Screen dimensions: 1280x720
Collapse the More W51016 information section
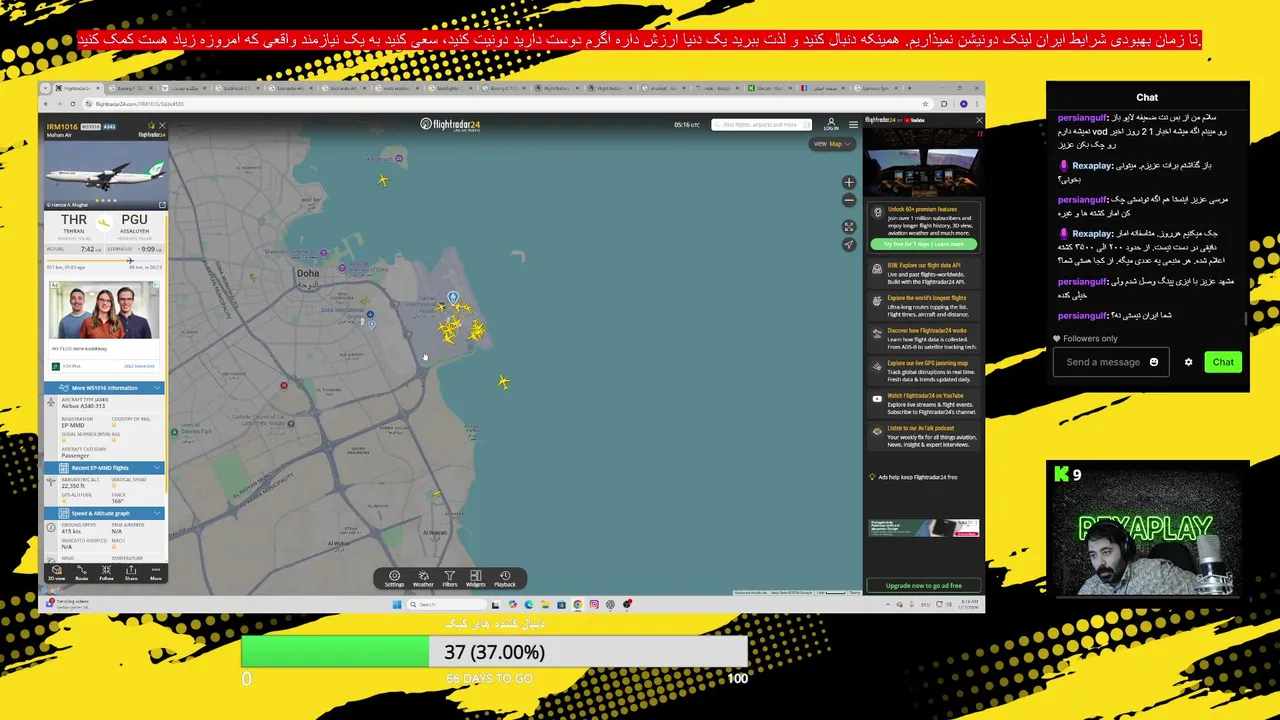(104, 388)
